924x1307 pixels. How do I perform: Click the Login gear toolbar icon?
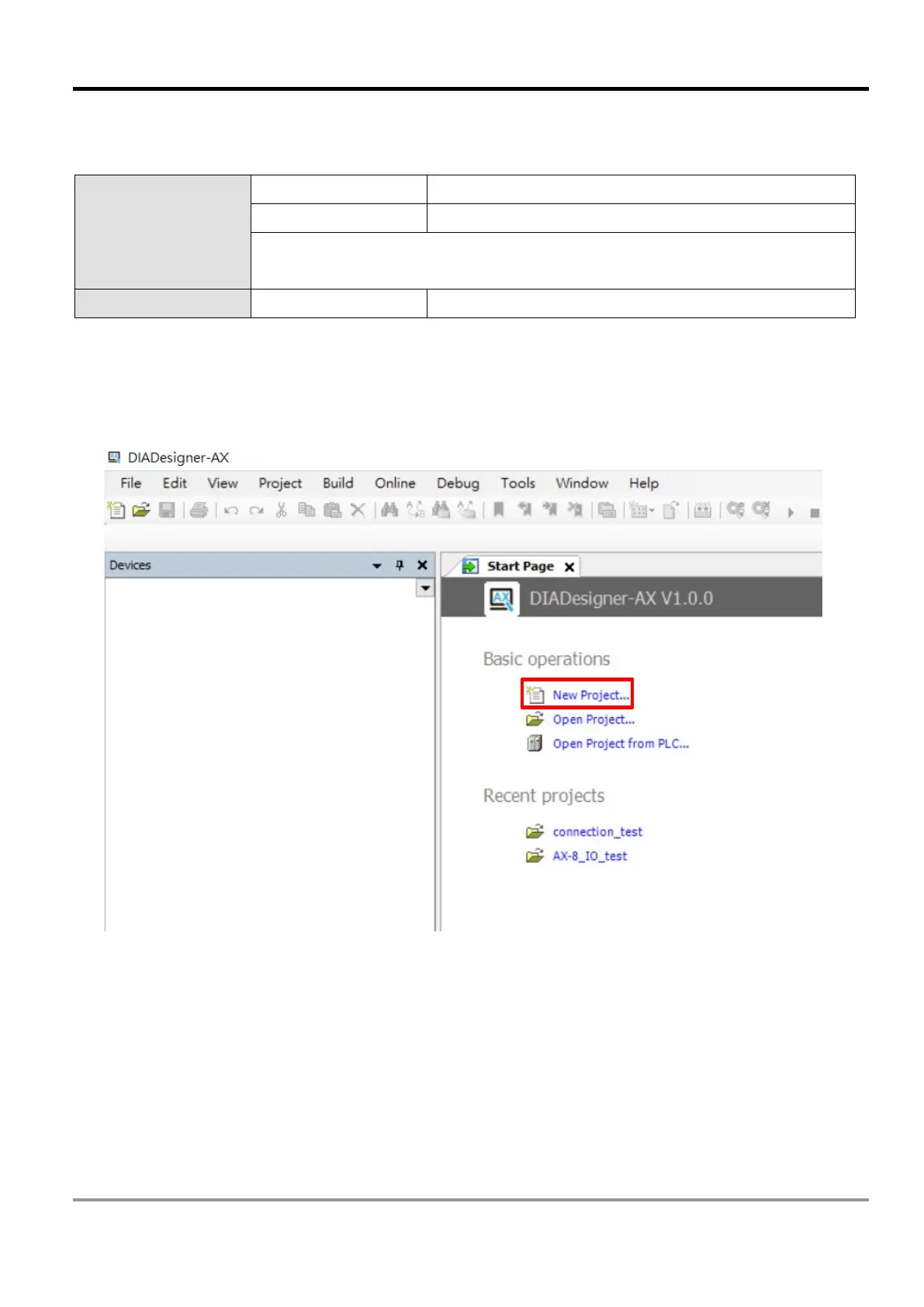[x=735, y=510]
